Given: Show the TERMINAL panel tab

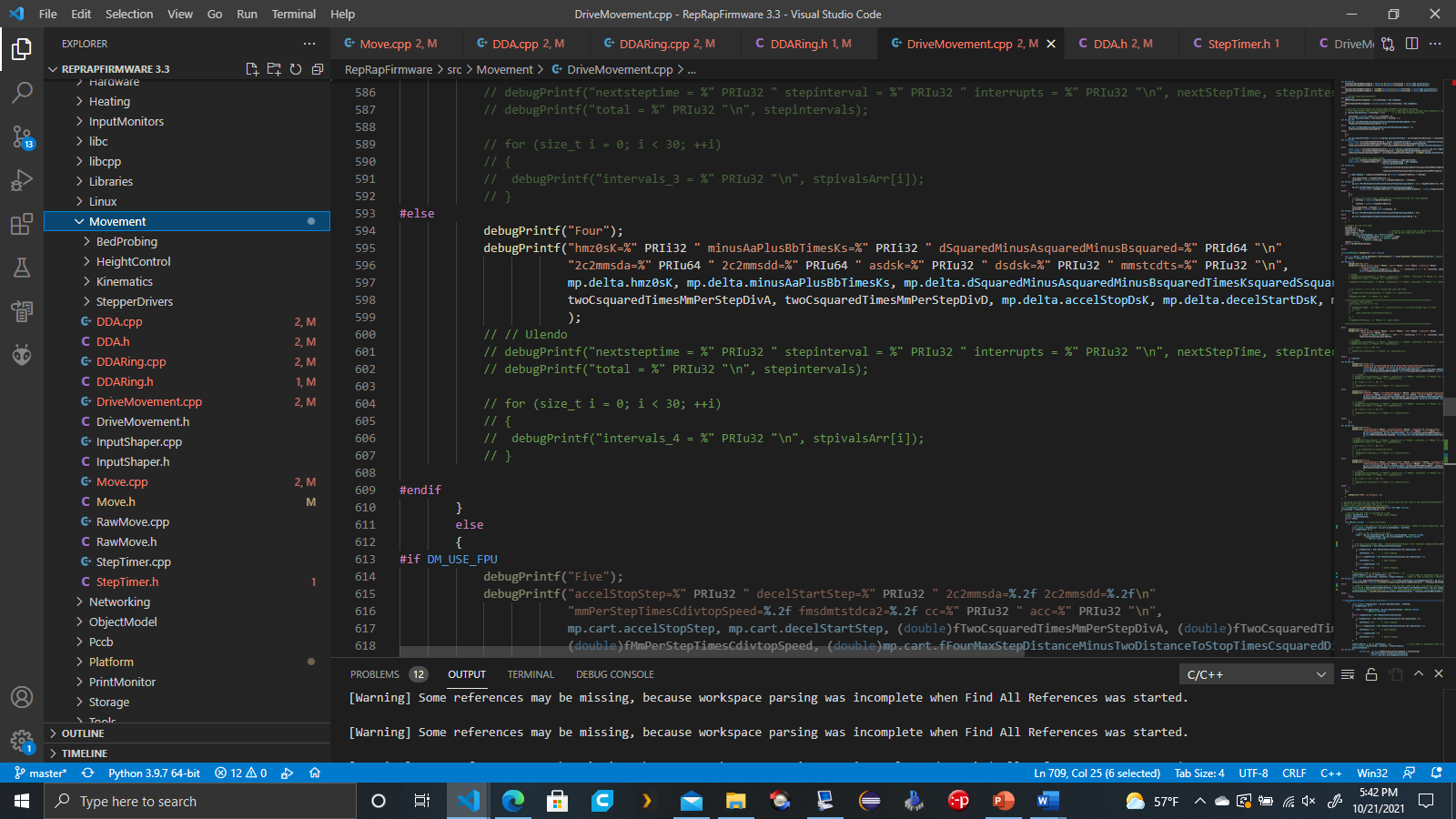Looking at the screenshot, I should pos(531,674).
